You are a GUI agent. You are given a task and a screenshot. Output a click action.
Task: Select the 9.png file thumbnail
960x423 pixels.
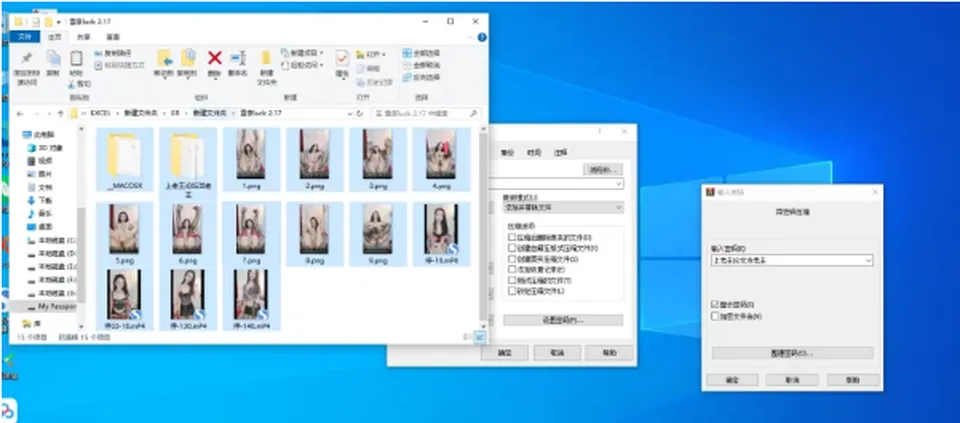378,234
